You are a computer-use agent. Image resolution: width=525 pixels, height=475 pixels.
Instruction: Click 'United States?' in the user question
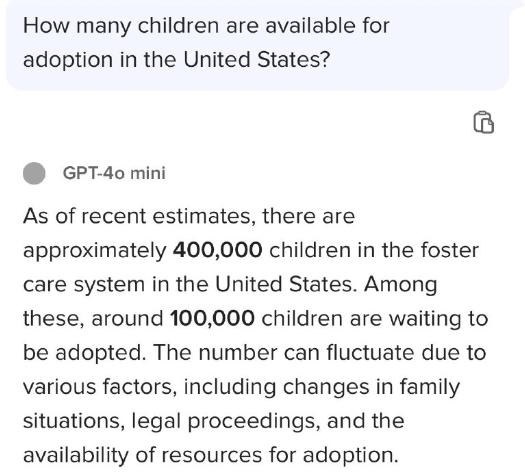coord(257,60)
